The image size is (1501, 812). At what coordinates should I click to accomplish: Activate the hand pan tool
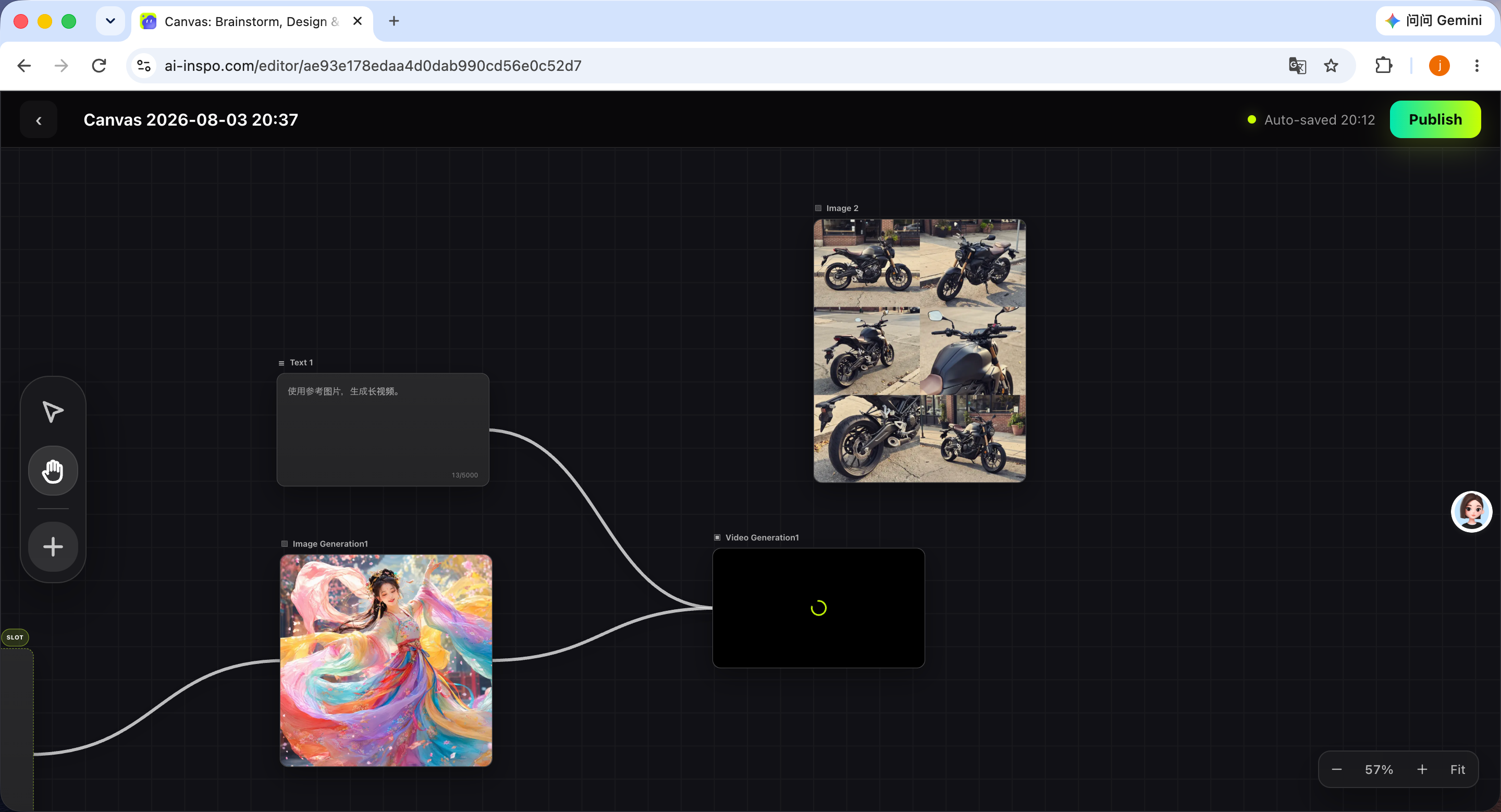tap(53, 471)
